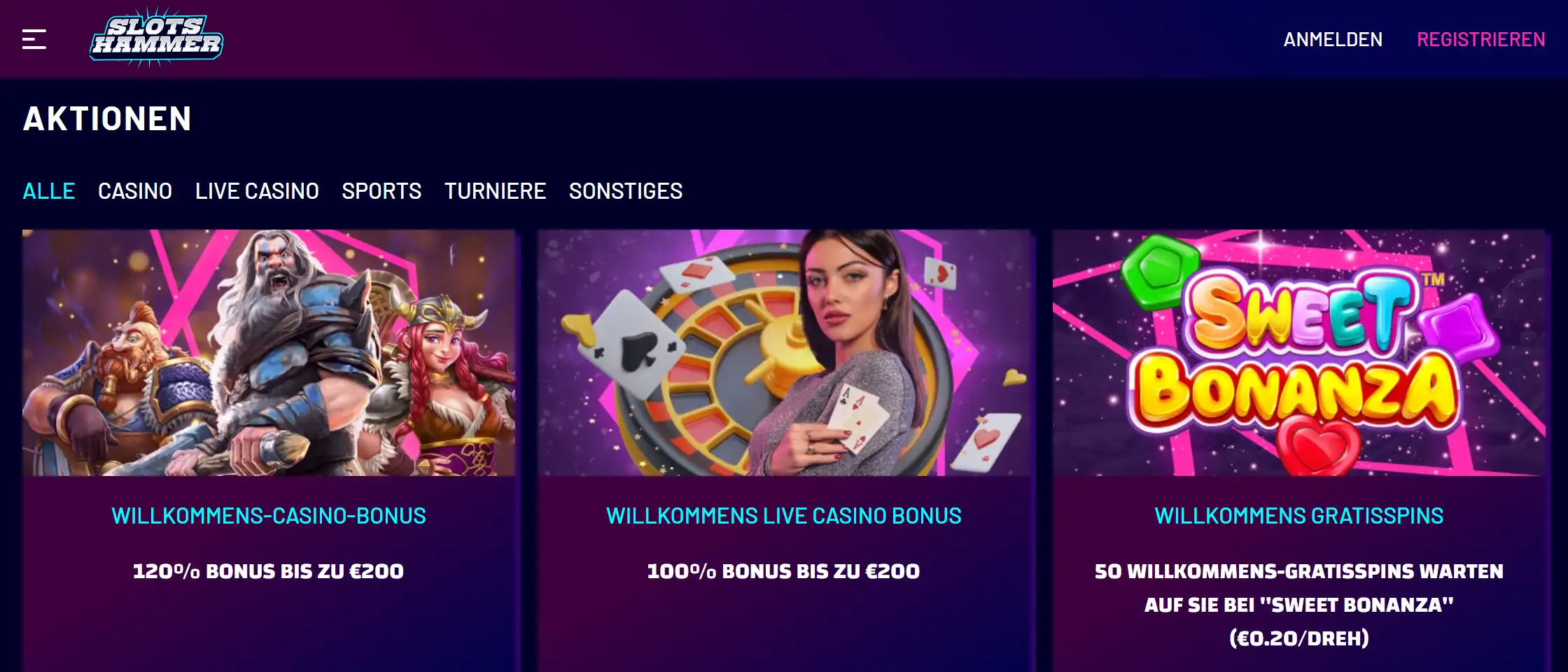This screenshot has width=1568, height=672.
Task: Click the 50 Willkommens-Gratisspins description
Action: pyautogui.click(x=1299, y=605)
